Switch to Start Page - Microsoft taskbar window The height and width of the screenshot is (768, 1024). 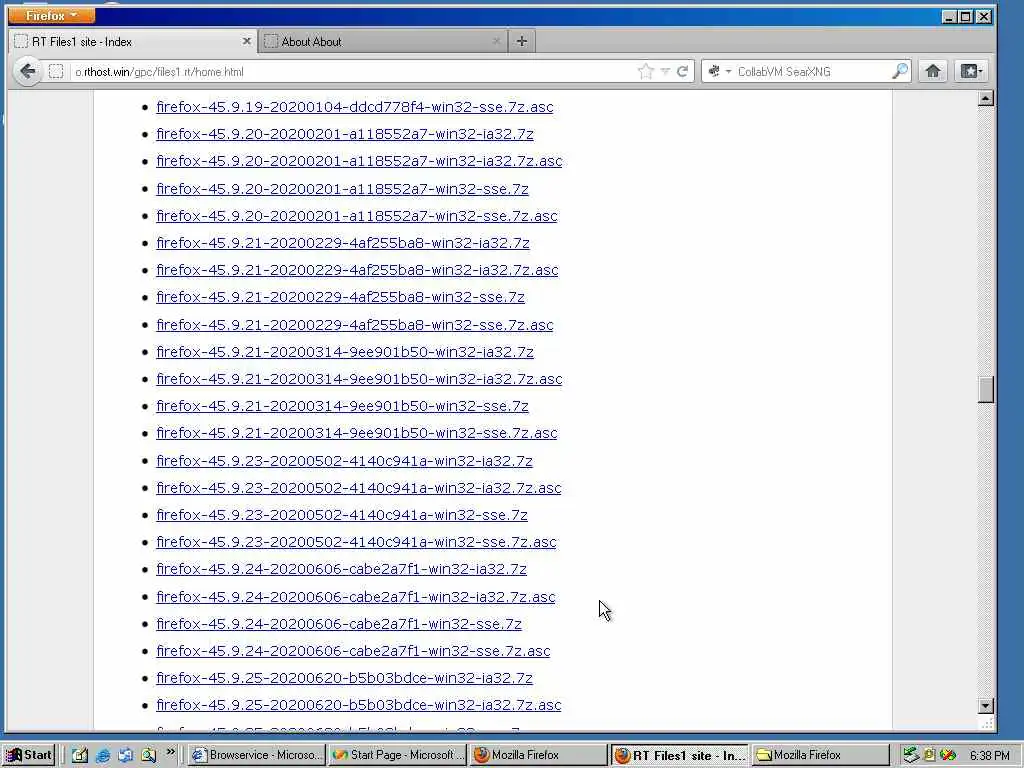click(x=398, y=755)
